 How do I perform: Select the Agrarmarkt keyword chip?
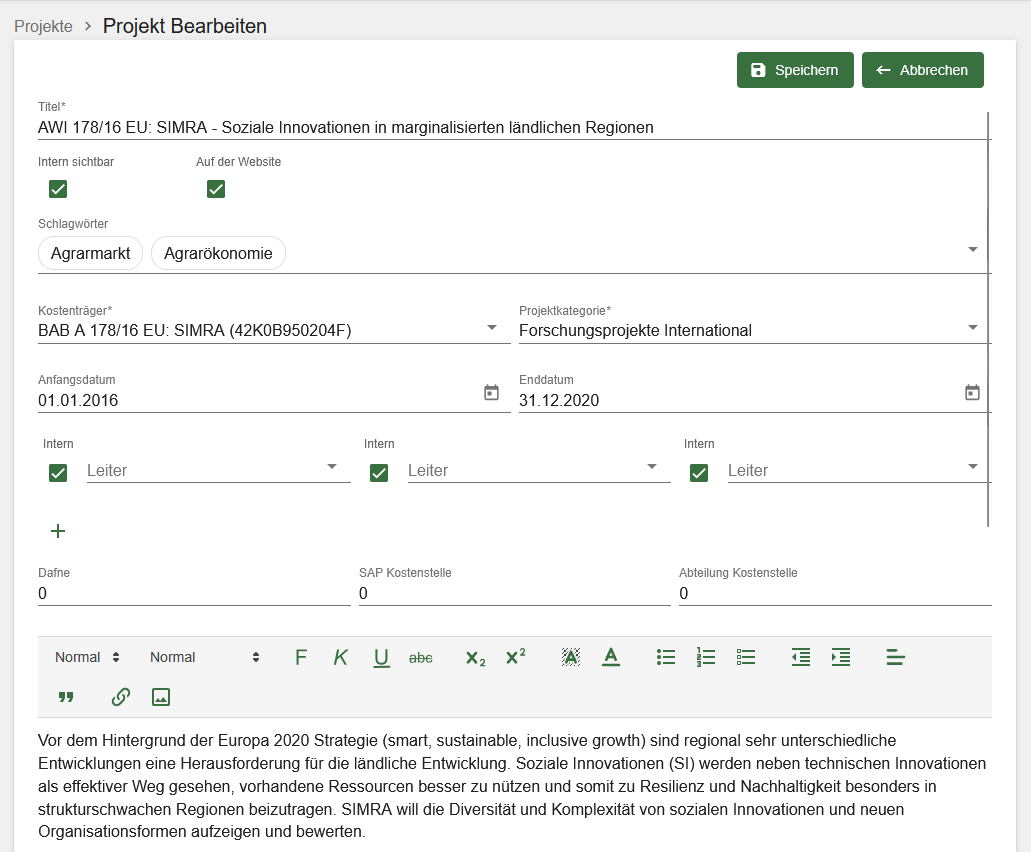[91, 254]
